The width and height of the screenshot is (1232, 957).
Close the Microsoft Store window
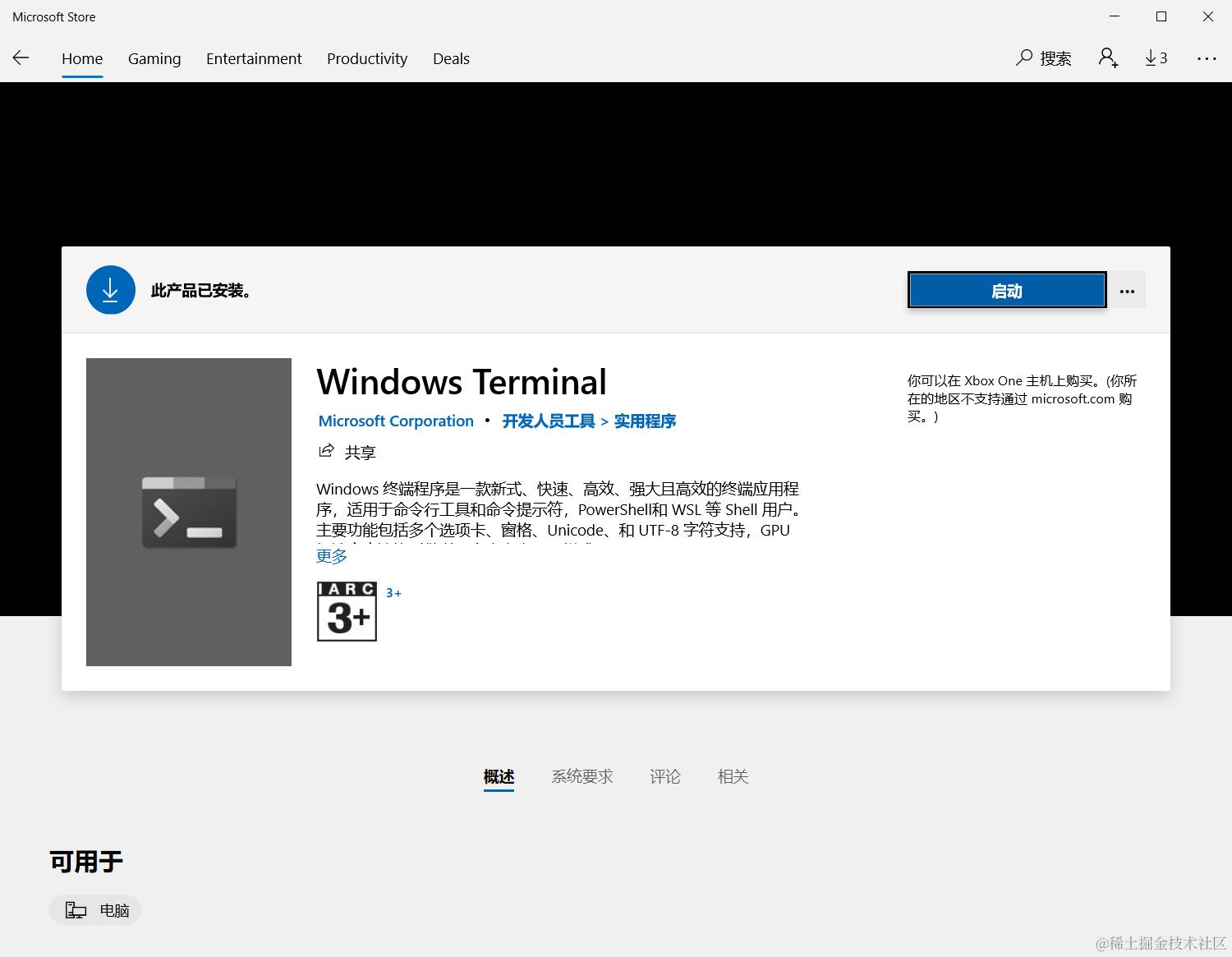1208,16
